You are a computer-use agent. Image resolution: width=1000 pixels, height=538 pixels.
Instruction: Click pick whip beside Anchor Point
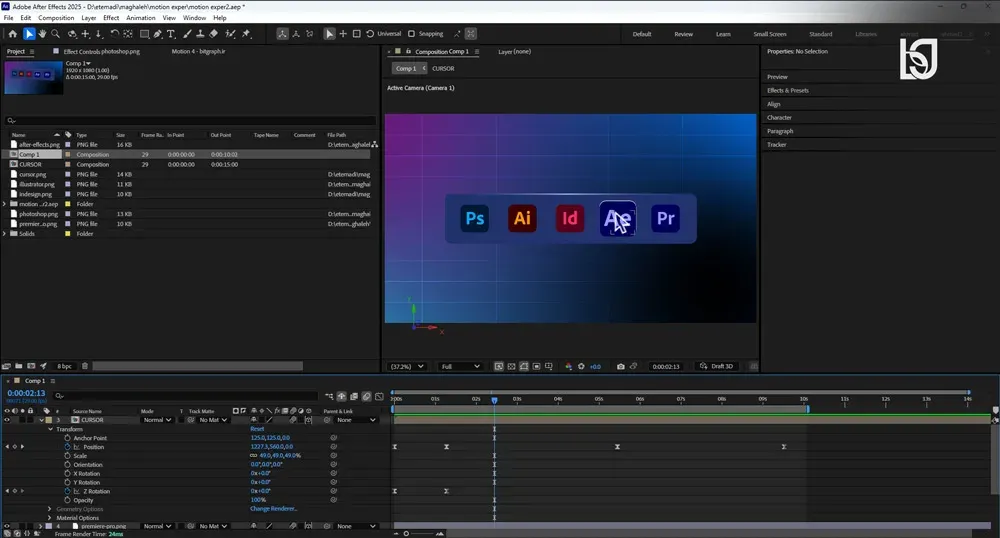click(x=333, y=438)
